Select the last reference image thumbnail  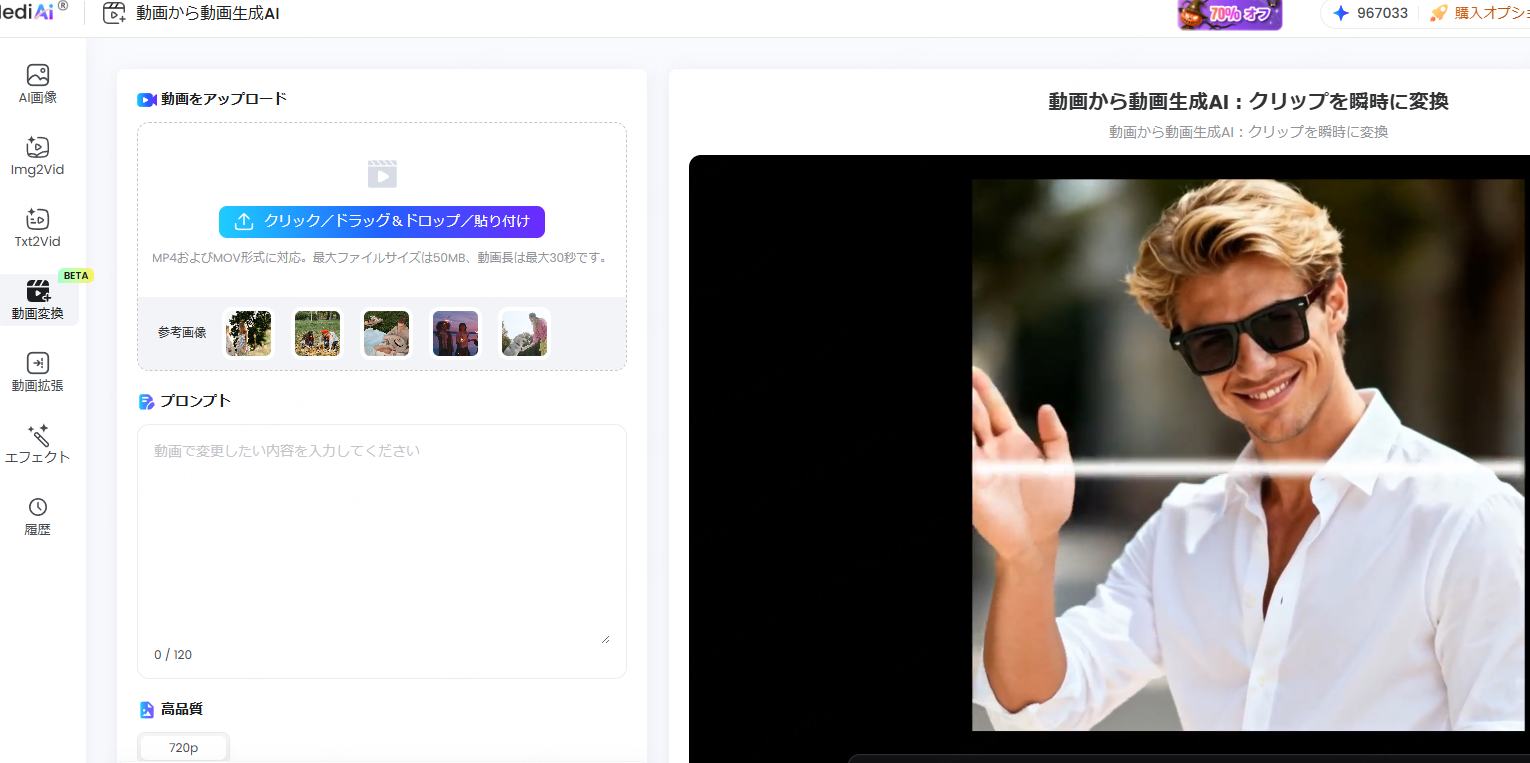tap(524, 333)
